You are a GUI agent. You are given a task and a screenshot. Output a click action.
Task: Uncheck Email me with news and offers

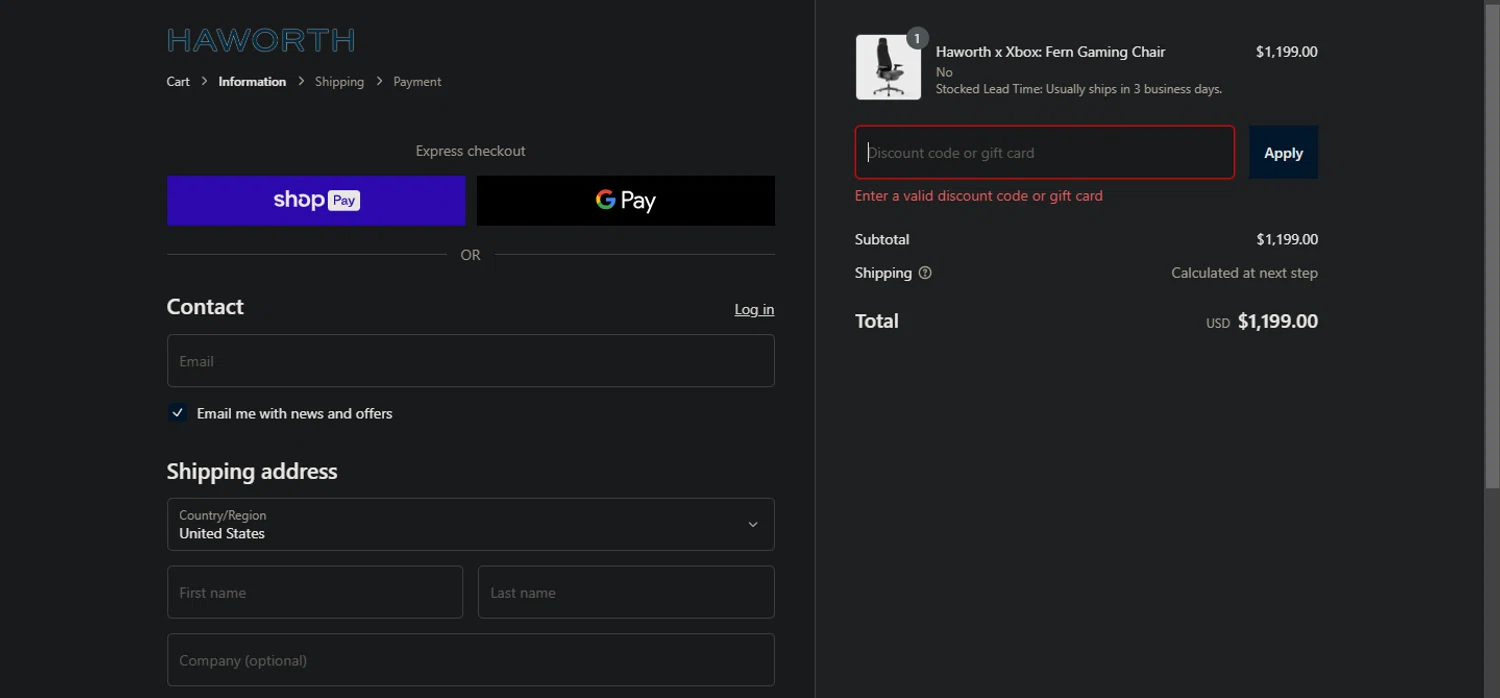point(177,413)
